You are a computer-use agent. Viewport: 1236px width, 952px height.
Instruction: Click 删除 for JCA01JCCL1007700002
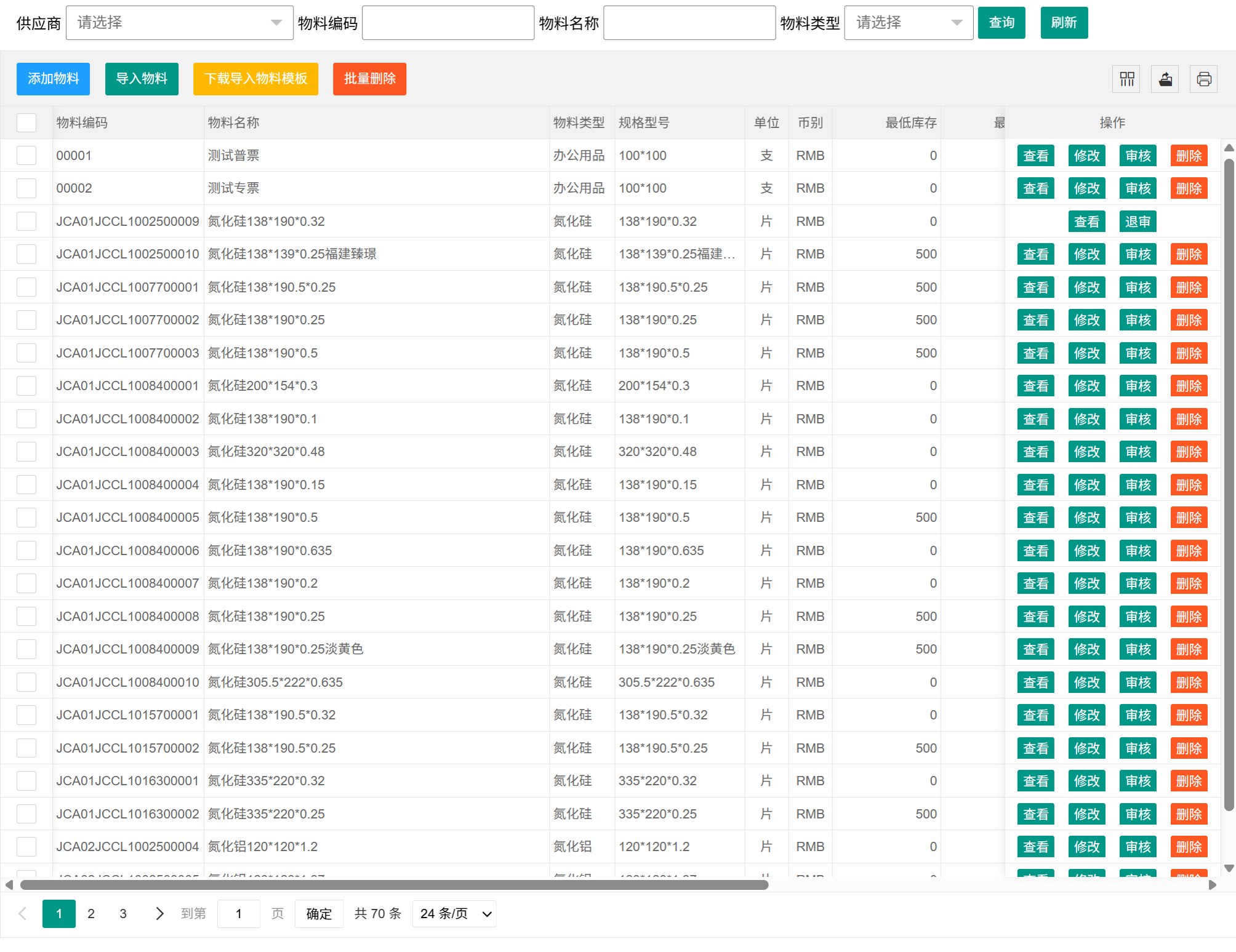pyautogui.click(x=1189, y=320)
